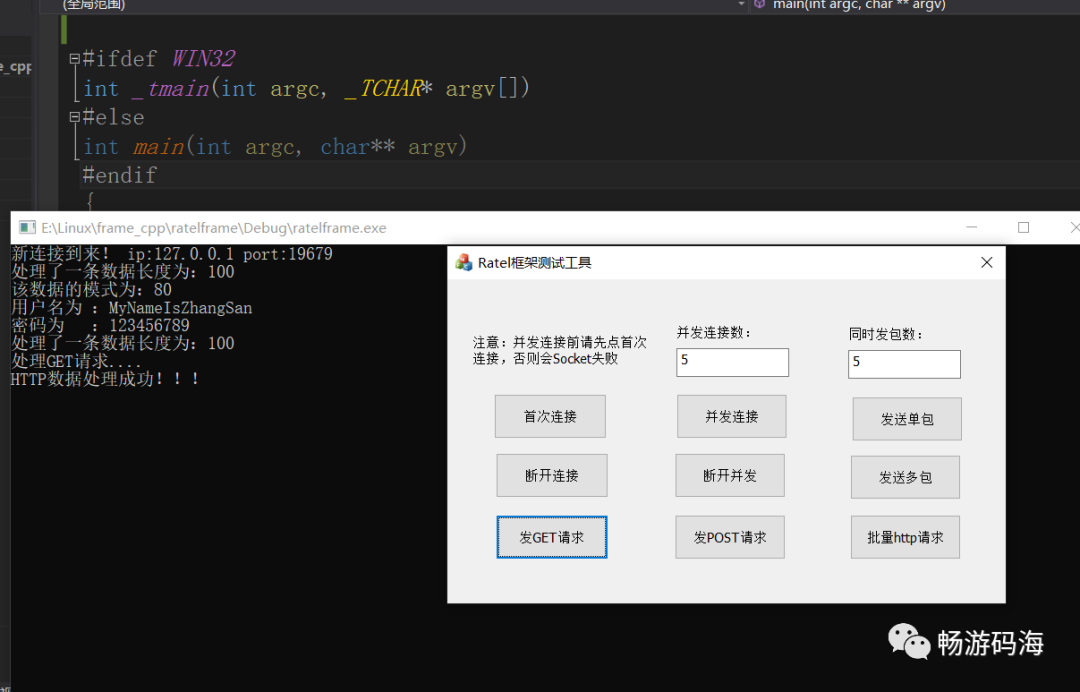Click the 发POST请求 button

[x=729, y=537]
